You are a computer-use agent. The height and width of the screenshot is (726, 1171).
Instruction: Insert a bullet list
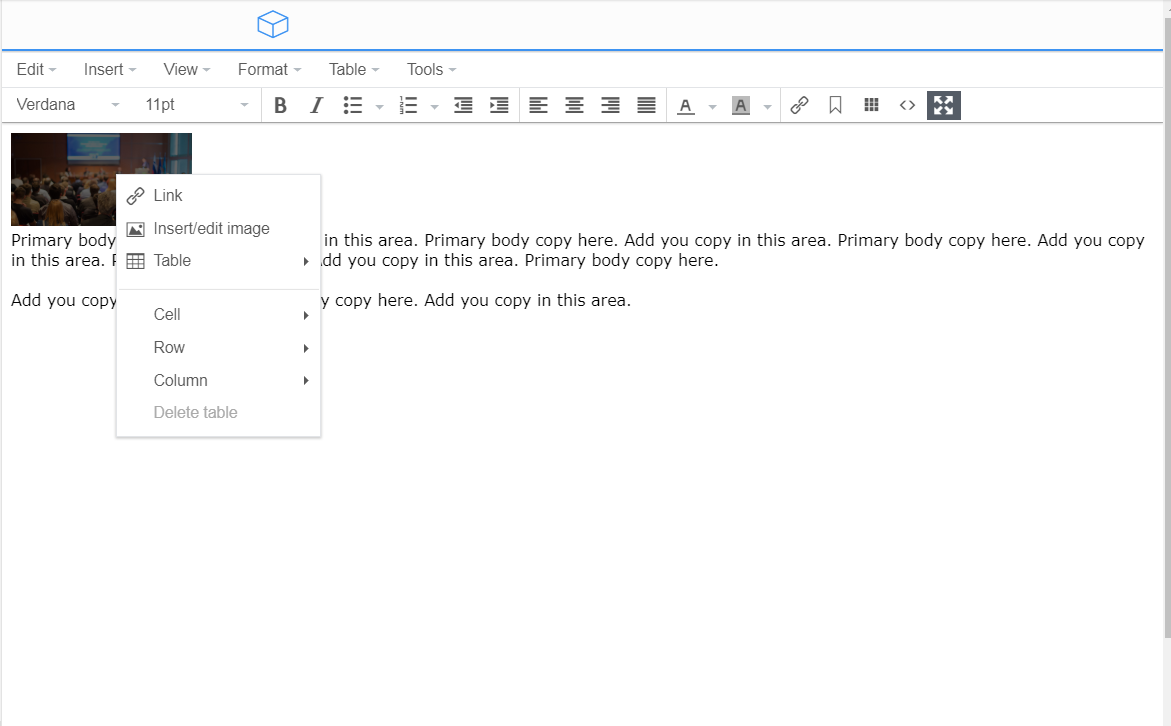pos(352,105)
